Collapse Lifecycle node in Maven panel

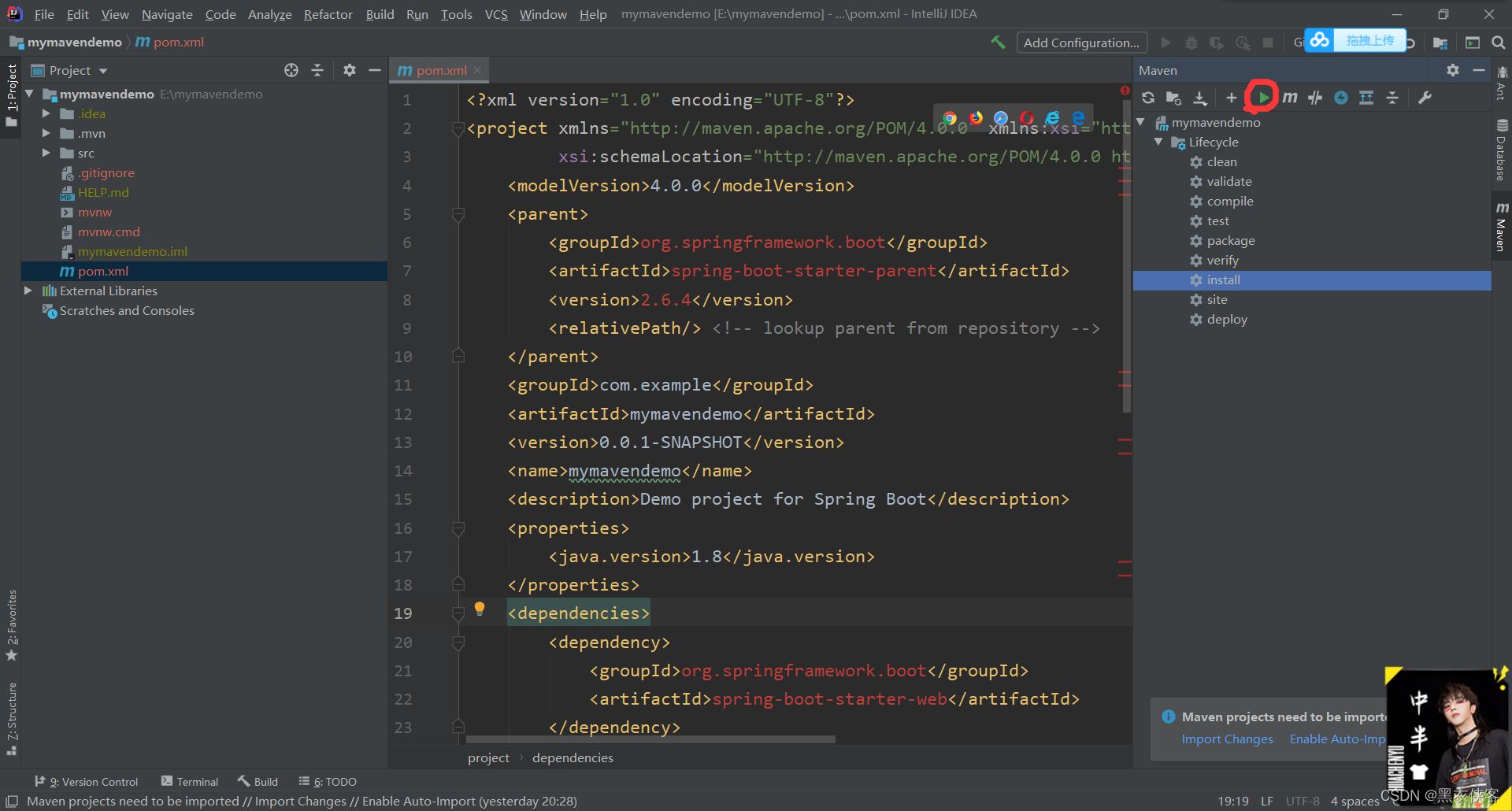tap(1158, 142)
